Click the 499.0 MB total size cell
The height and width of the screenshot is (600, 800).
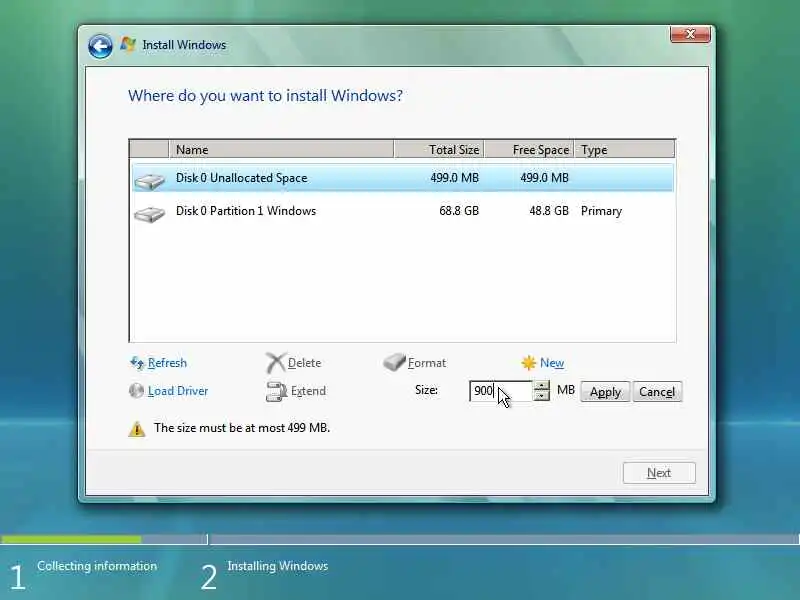(x=454, y=178)
